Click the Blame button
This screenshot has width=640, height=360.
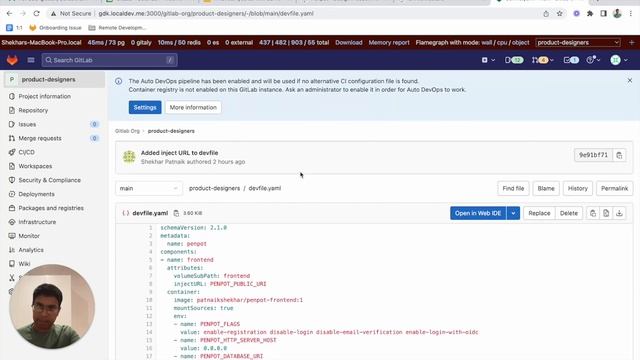546,188
